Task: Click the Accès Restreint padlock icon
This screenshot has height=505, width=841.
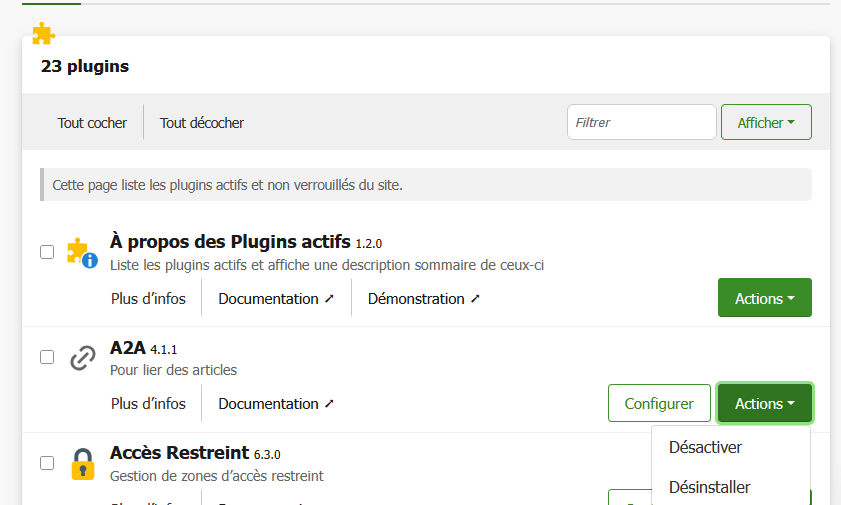Action: [x=82, y=464]
